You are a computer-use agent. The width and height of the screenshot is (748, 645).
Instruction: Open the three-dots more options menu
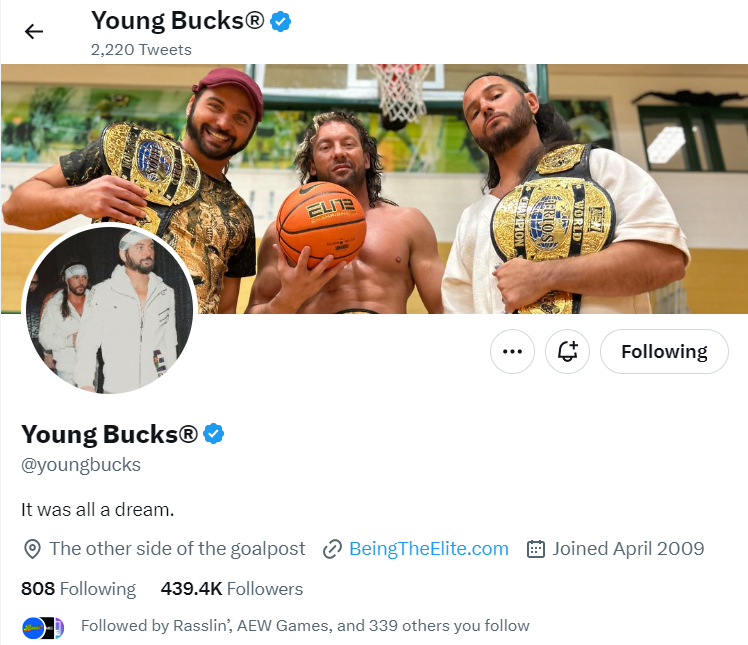click(x=512, y=352)
